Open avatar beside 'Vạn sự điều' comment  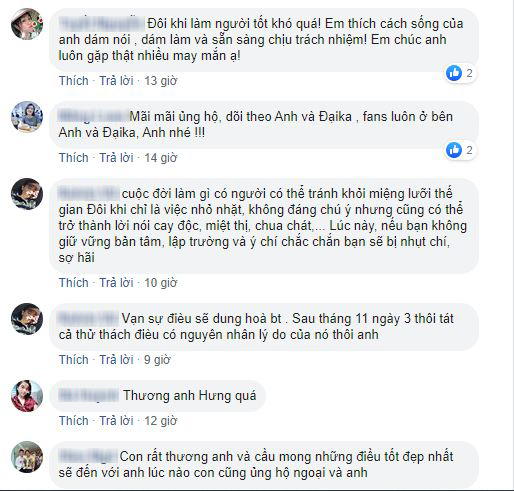27,319
